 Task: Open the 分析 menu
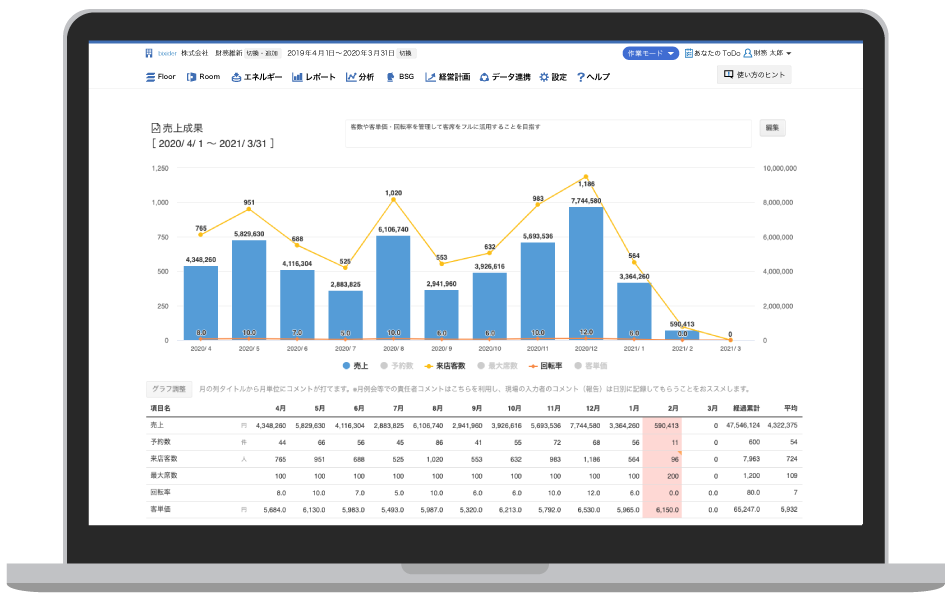click(360, 77)
